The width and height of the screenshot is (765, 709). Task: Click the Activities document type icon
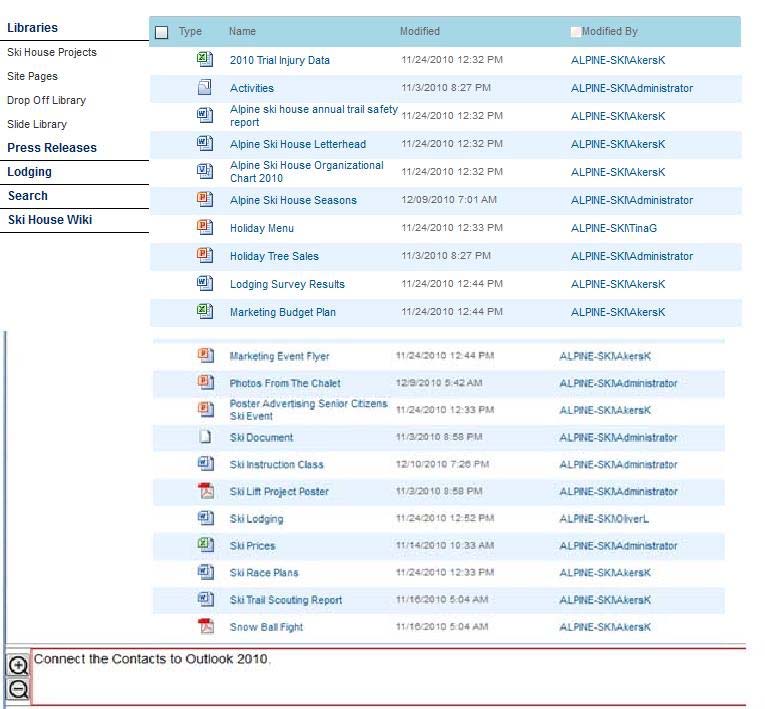coord(205,88)
